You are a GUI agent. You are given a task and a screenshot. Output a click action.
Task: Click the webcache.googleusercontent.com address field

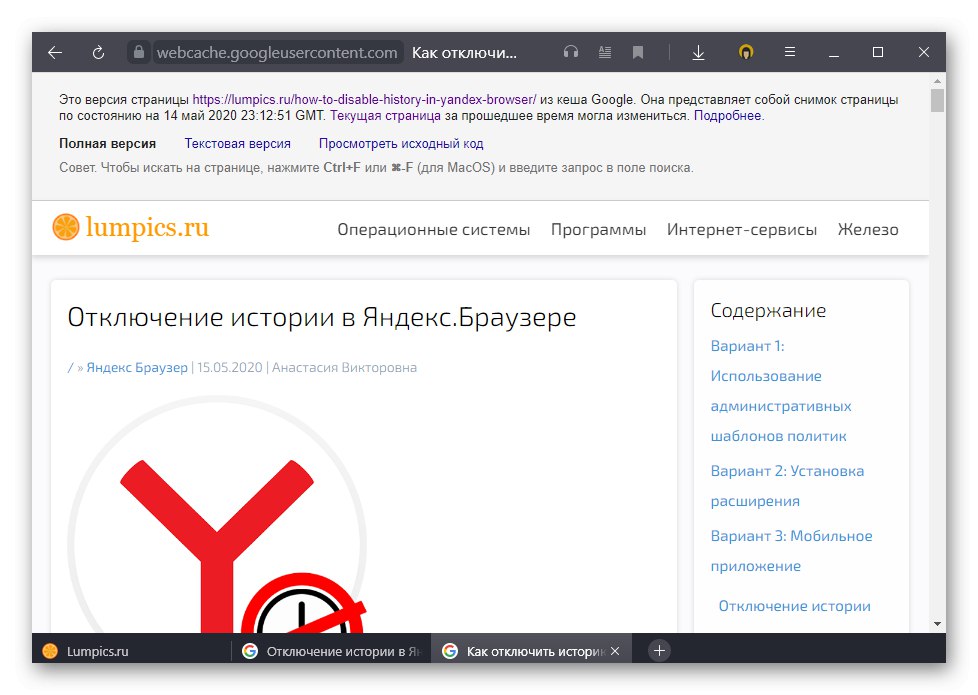coord(277,52)
